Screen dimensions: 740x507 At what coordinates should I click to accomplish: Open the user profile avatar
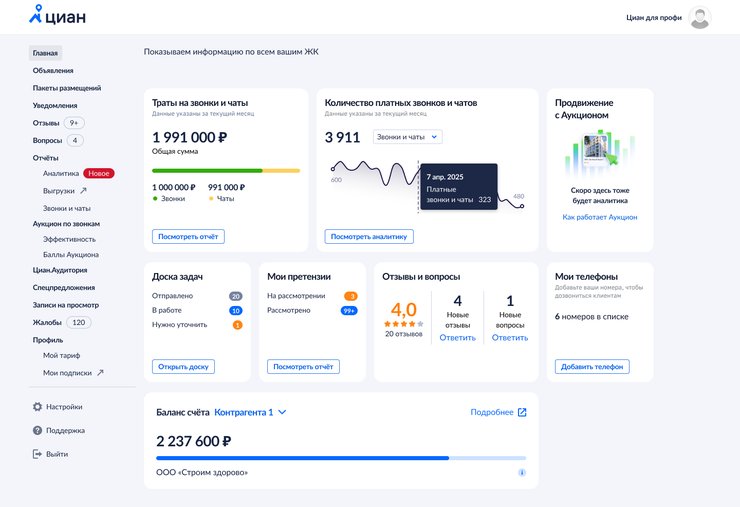click(700, 17)
